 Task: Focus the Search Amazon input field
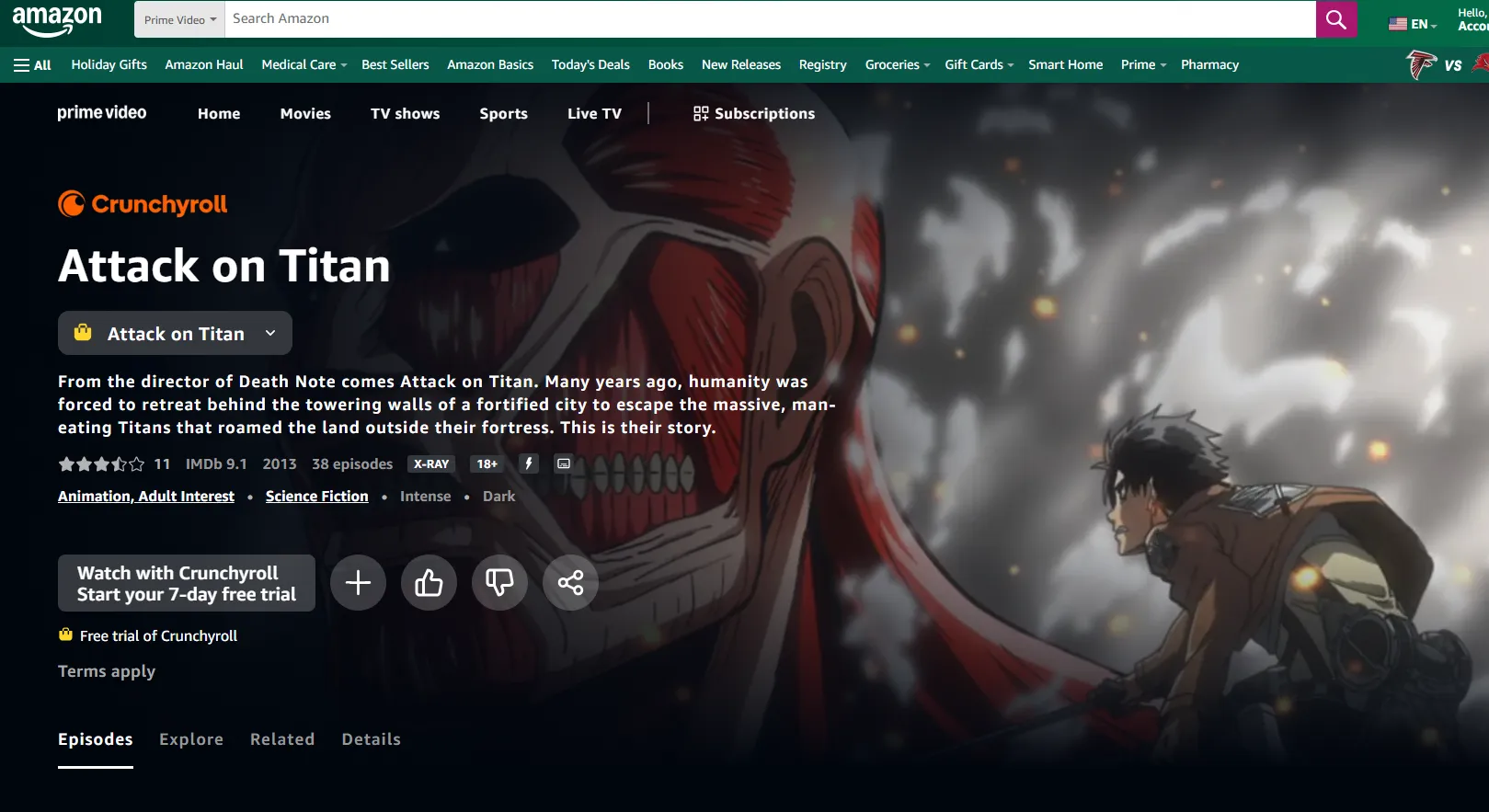pyautogui.click(x=769, y=19)
